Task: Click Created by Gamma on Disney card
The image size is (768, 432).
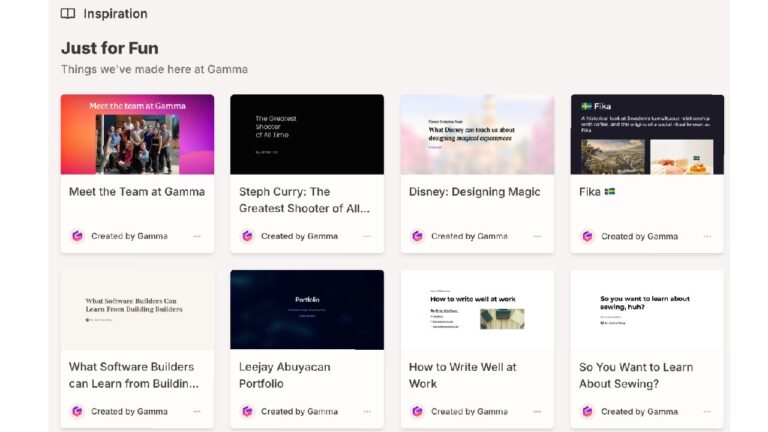Action: click(x=469, y=236)
